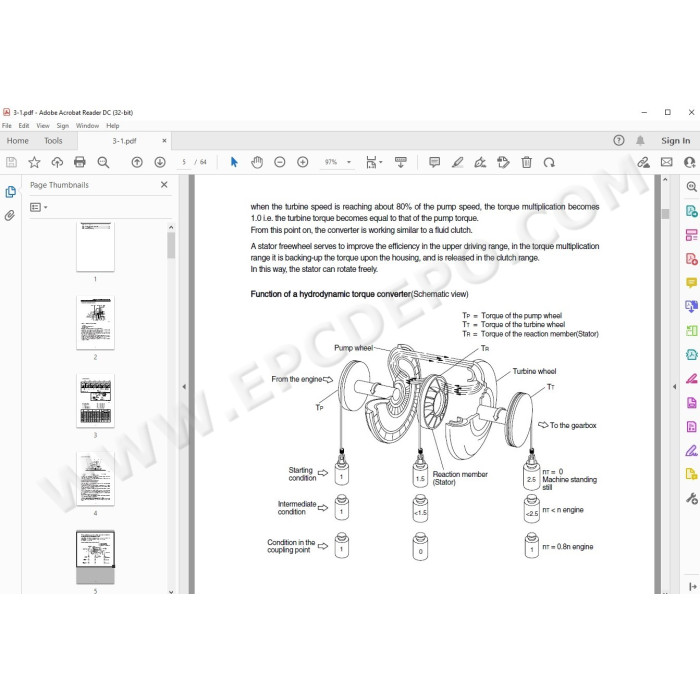Click the Sign In button
The height and width of the screenshot is (700, 700).
coord(675,141)
